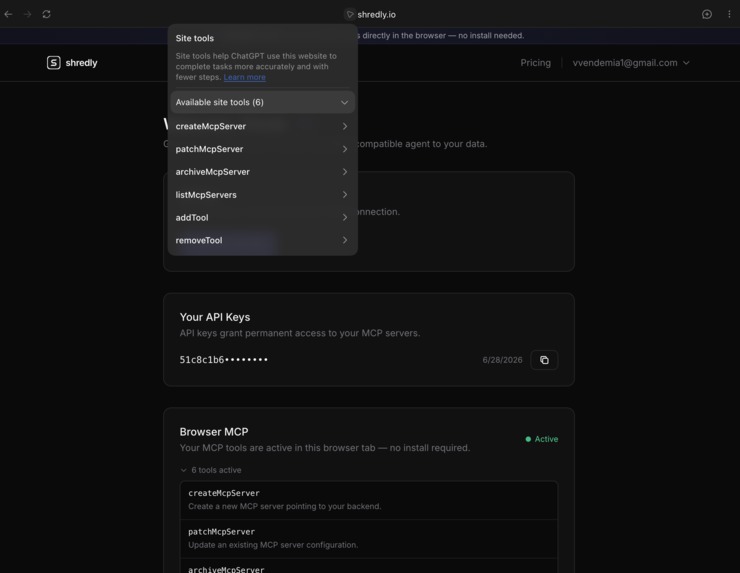Click the shredly logo icon
The width and height of the screenshot is (740, 573).
(53, 62)
